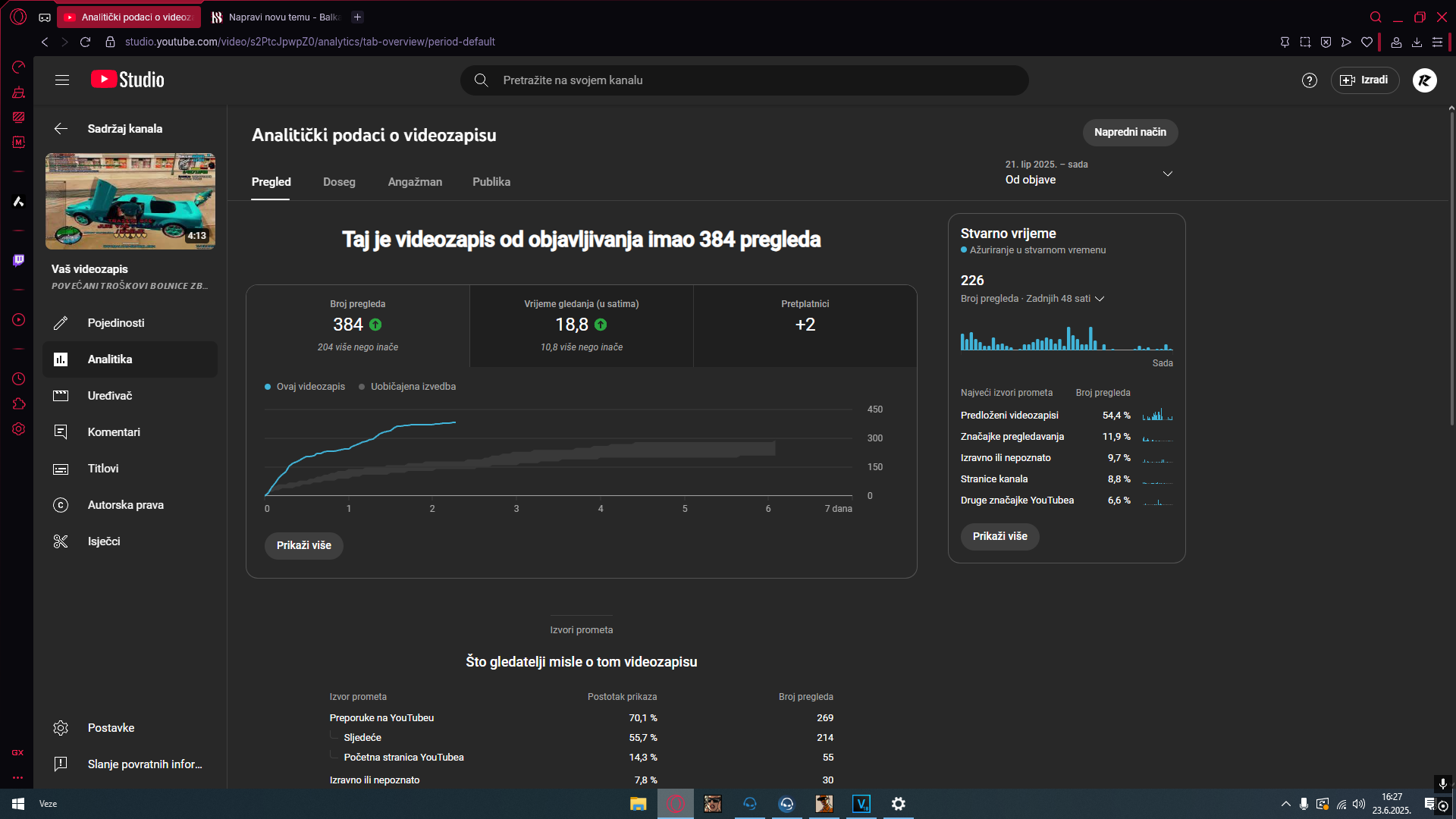1456x819 pixels.
Task: Click the help question mark icon
Action: coord(1309,80)
